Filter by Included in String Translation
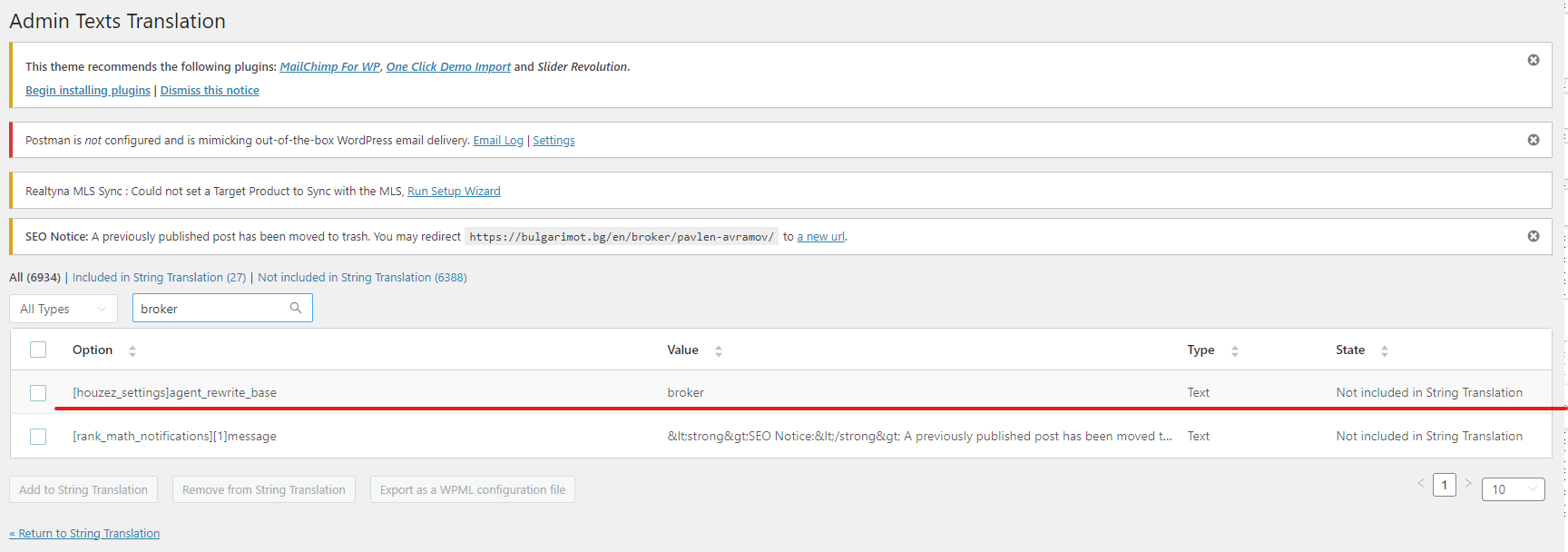1568x552 pixels. point(159,278)
